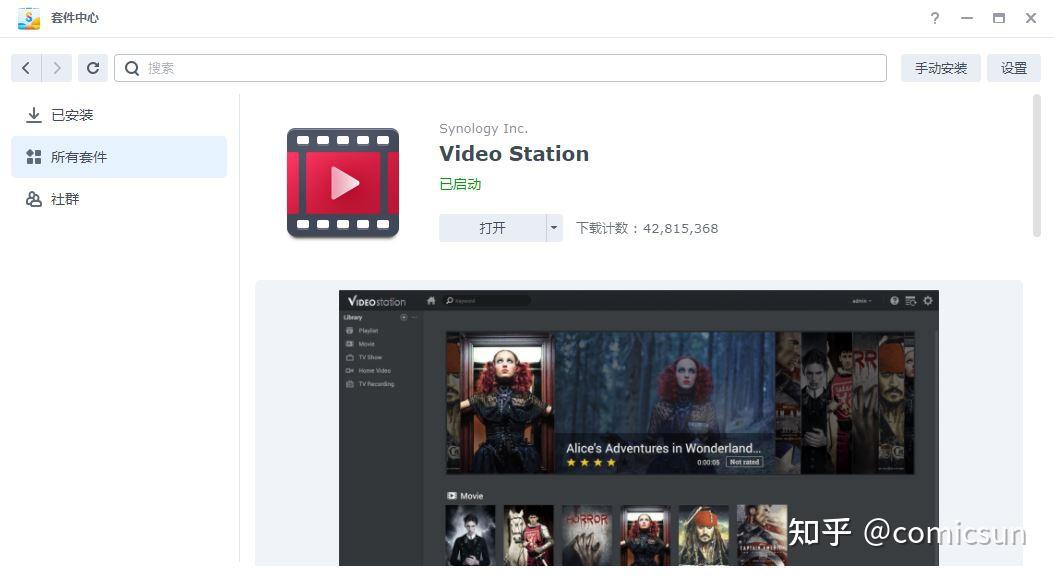Select 已安装 in the sidebar

pos(119,115)
